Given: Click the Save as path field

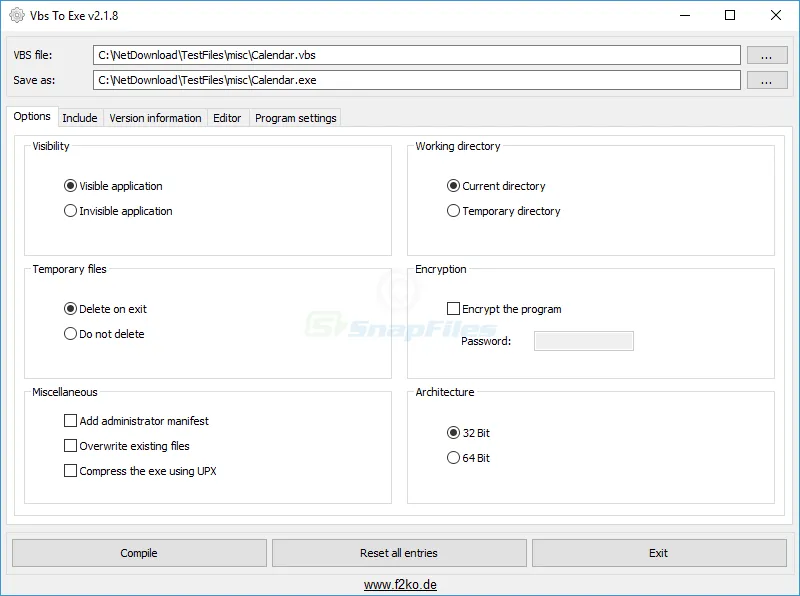Looking at the screenshot, I should 416,80.
